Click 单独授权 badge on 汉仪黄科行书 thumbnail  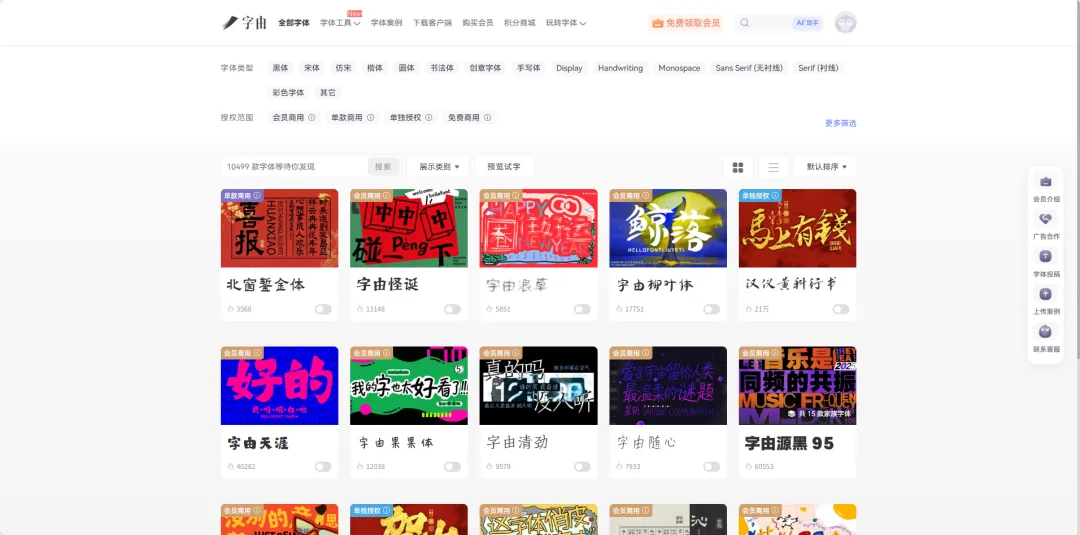[x=760, y=196]
